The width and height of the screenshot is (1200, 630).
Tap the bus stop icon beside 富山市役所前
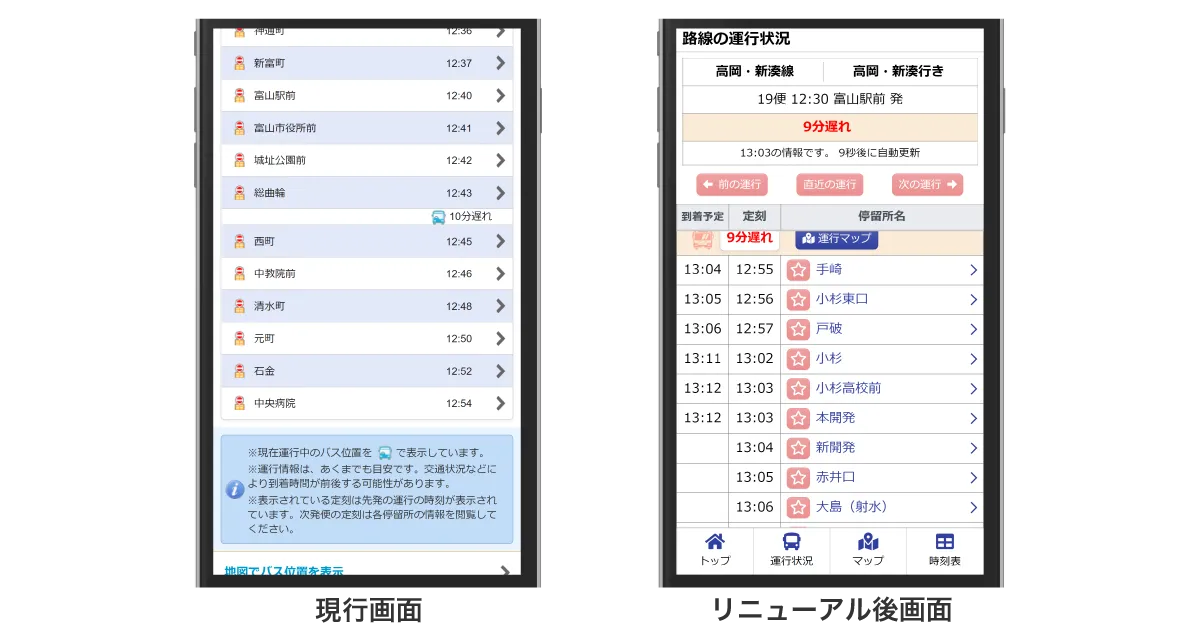tap(239, 128)
